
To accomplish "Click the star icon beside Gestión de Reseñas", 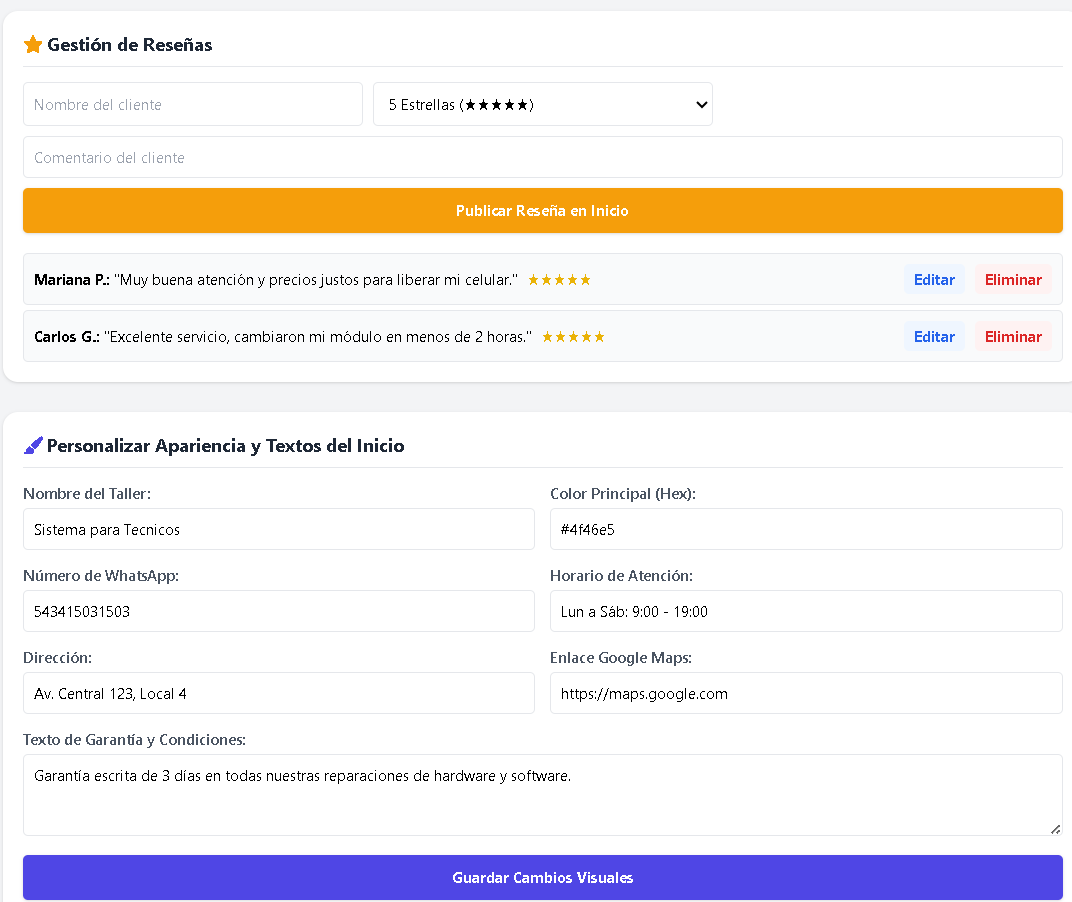I will click(33, 45).
